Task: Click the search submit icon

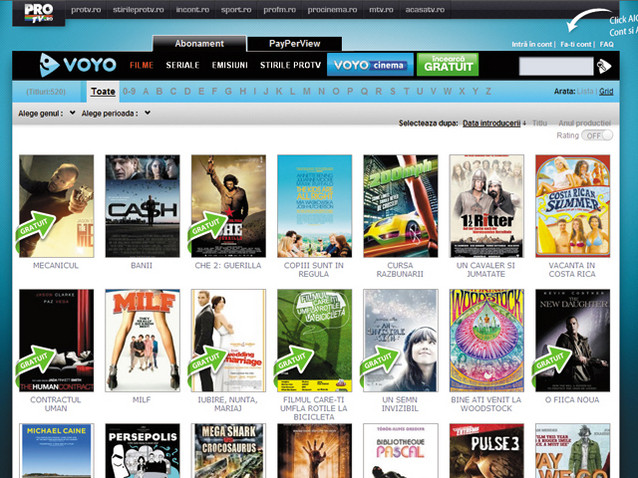Action: pyautogui.click(x=604, y=66)
